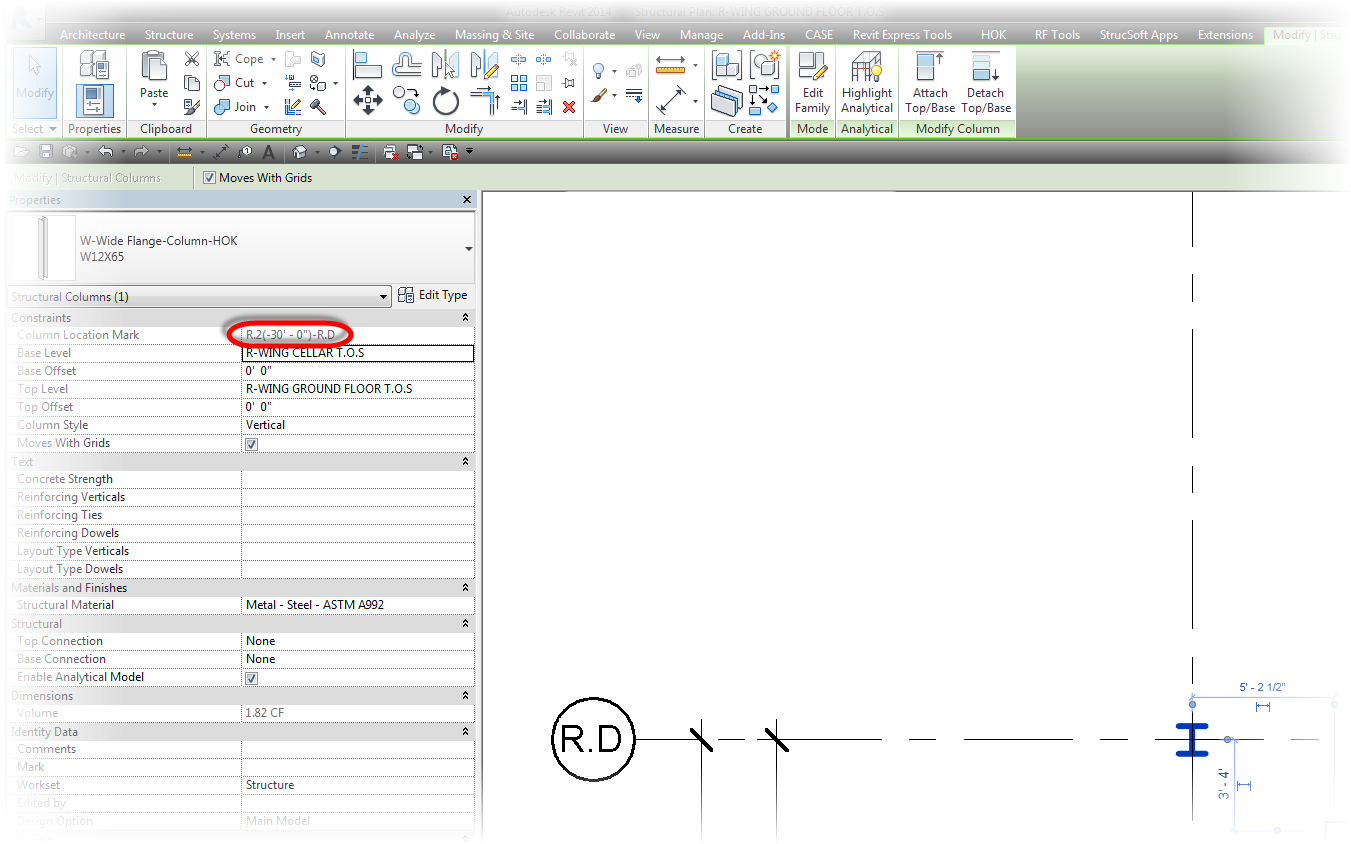
Task: Click the Edit Type button
Action: (433, 295)
